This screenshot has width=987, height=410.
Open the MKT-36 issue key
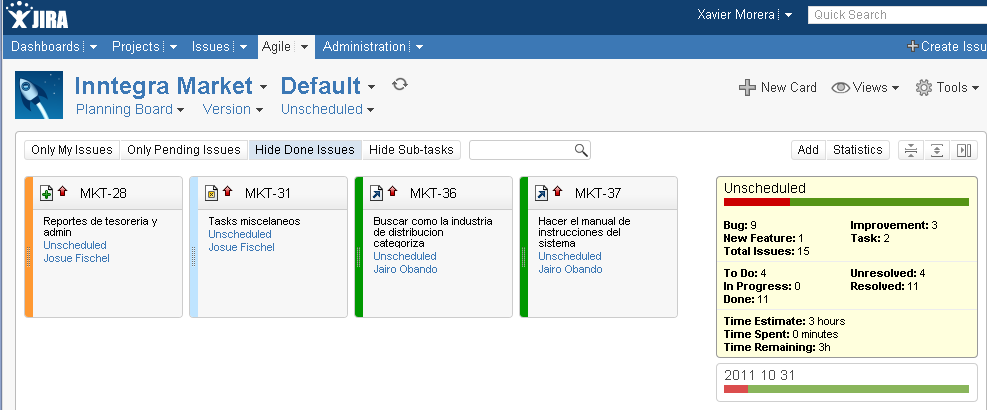(433, 193)
